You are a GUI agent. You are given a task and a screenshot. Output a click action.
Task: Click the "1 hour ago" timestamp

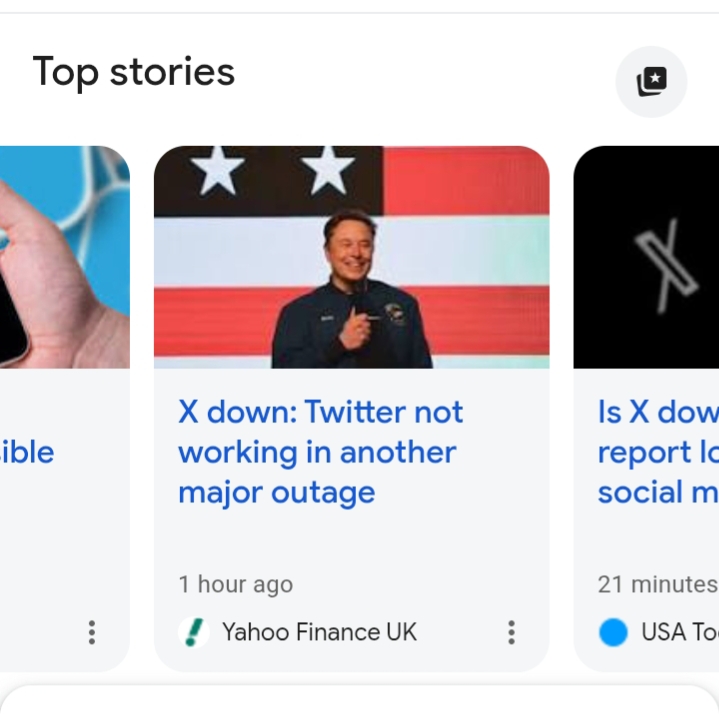click(x=235, y=584)
